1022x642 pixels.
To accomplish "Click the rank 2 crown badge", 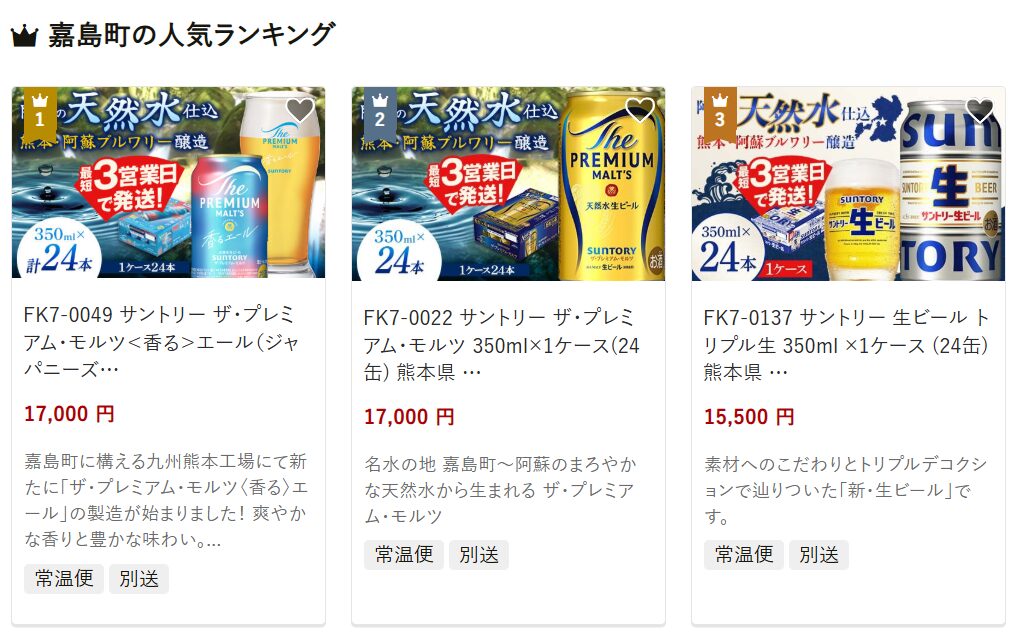I will tap(380, 111).
